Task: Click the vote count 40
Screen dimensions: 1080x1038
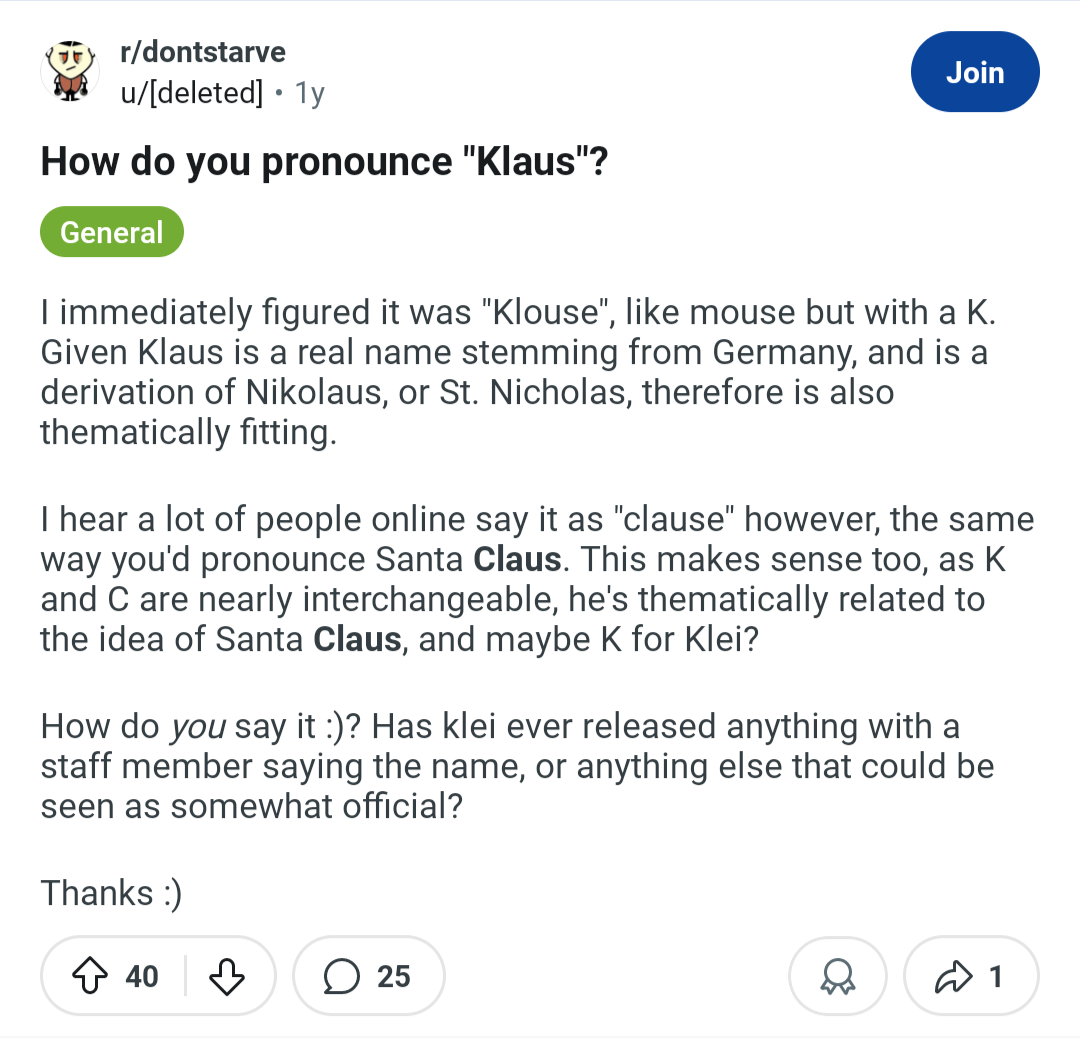Action: click(142, 976)
